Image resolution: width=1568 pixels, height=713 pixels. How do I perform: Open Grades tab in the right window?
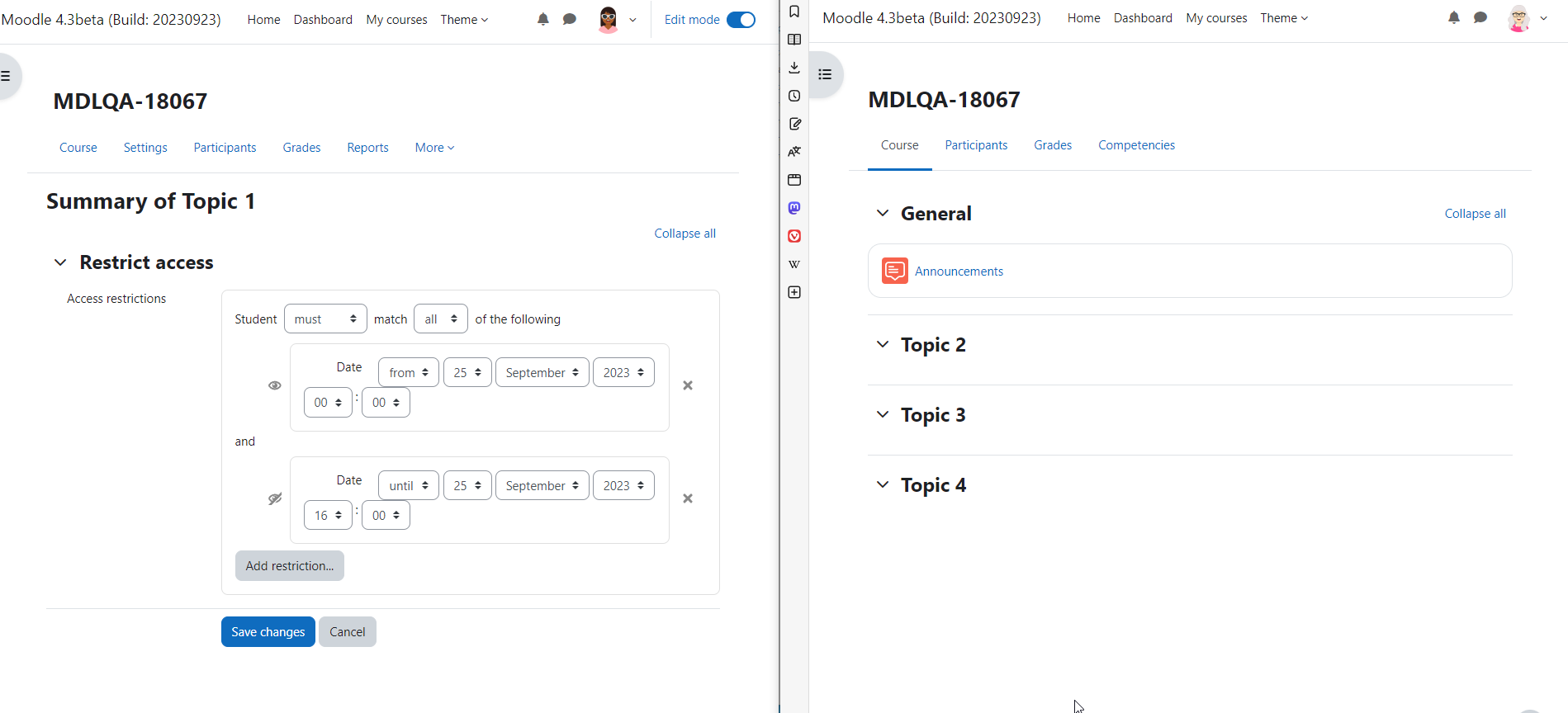[x=1053, y=145]
